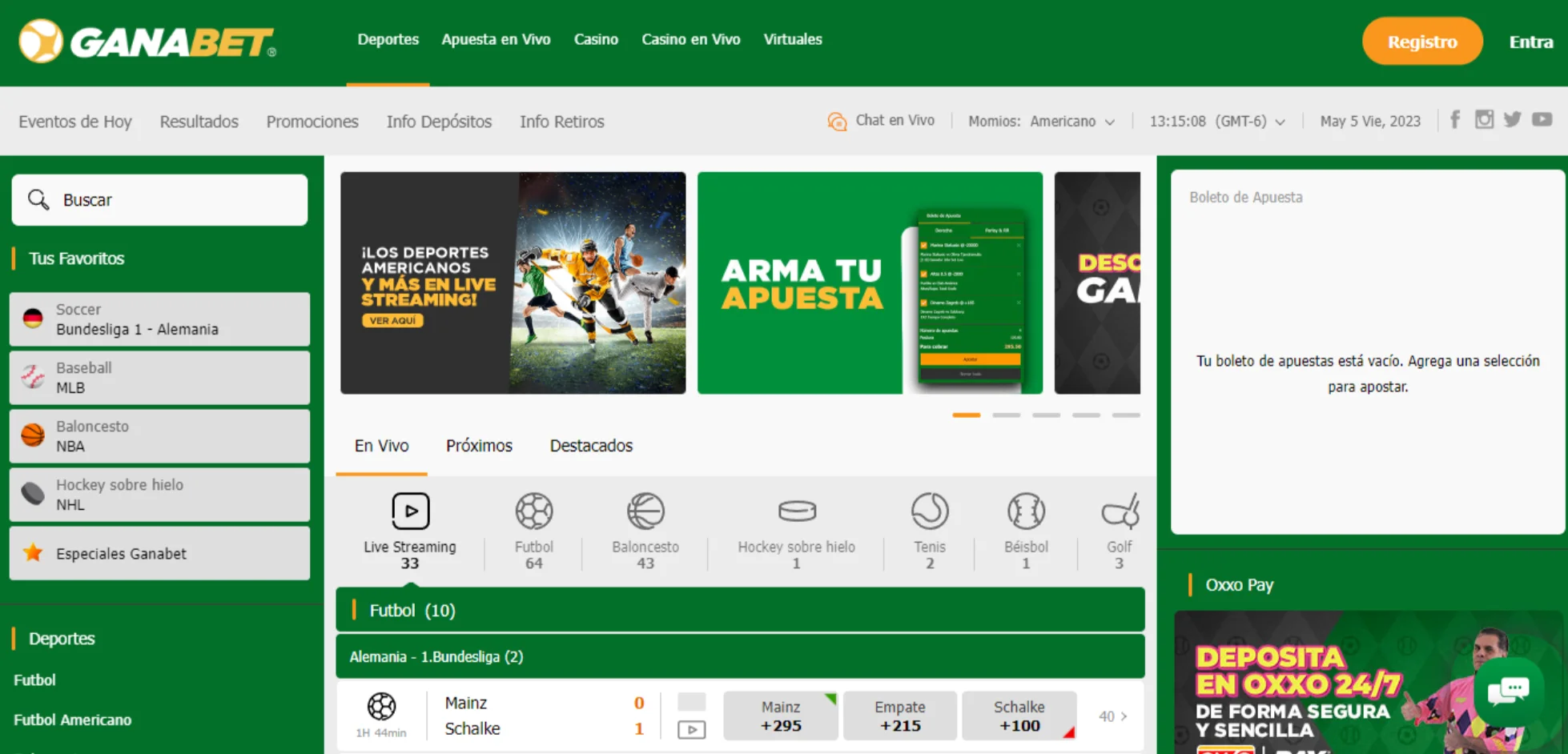Viewport: 1568px width, 754px height.
Task: Open the YouTube social icon
Action: (x=1542, y=120)
